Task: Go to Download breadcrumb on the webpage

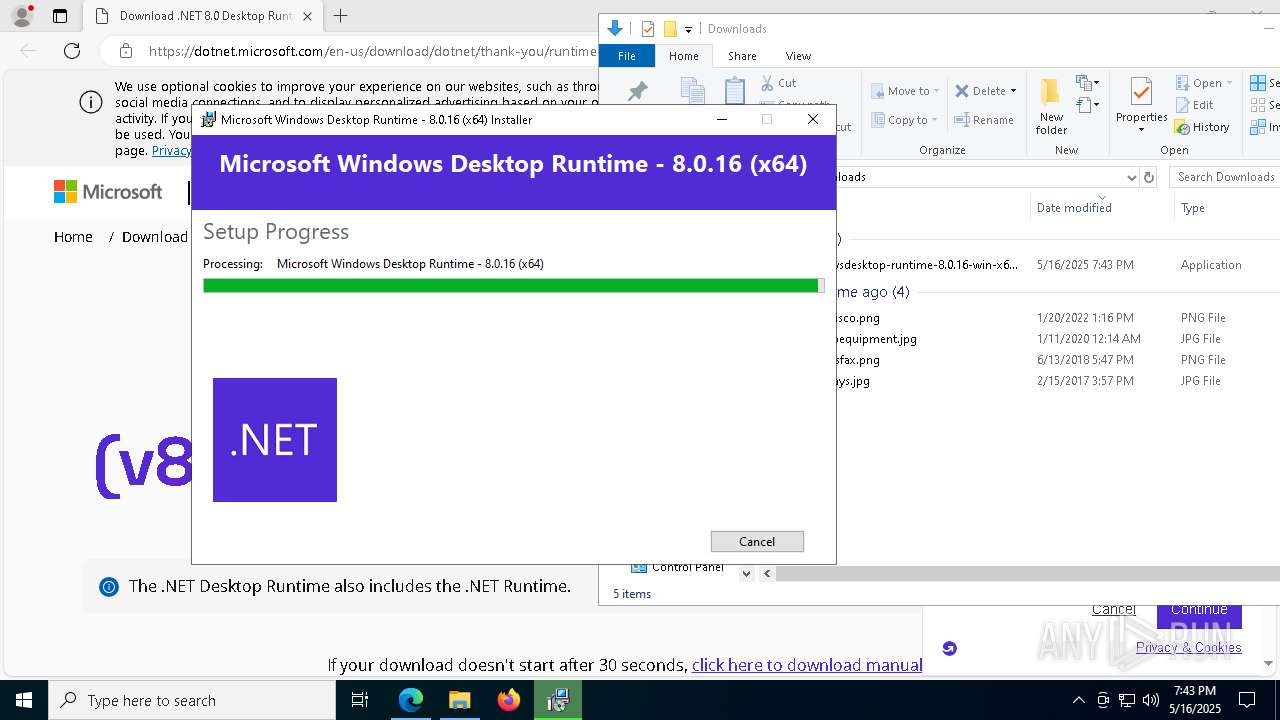Action: [155, 237]
